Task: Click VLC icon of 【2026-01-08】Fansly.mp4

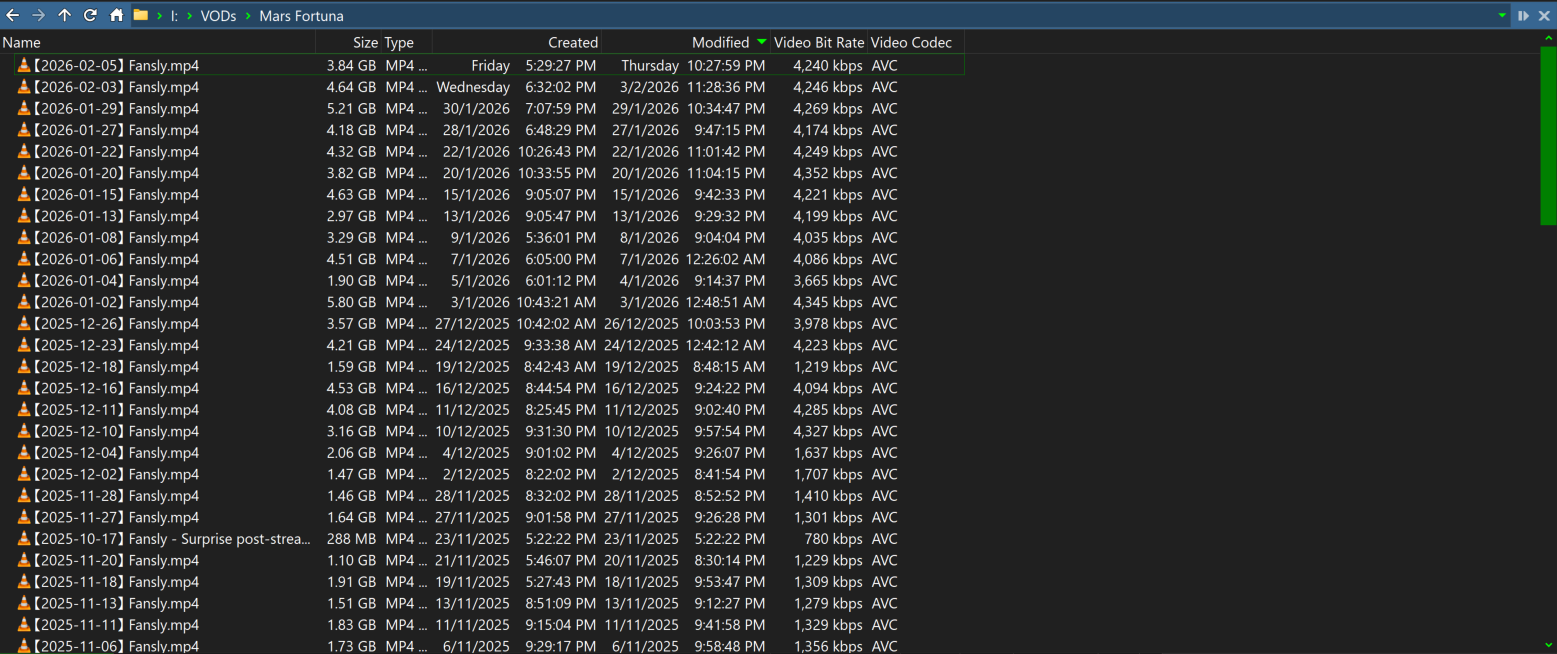Action: [24, 237]
